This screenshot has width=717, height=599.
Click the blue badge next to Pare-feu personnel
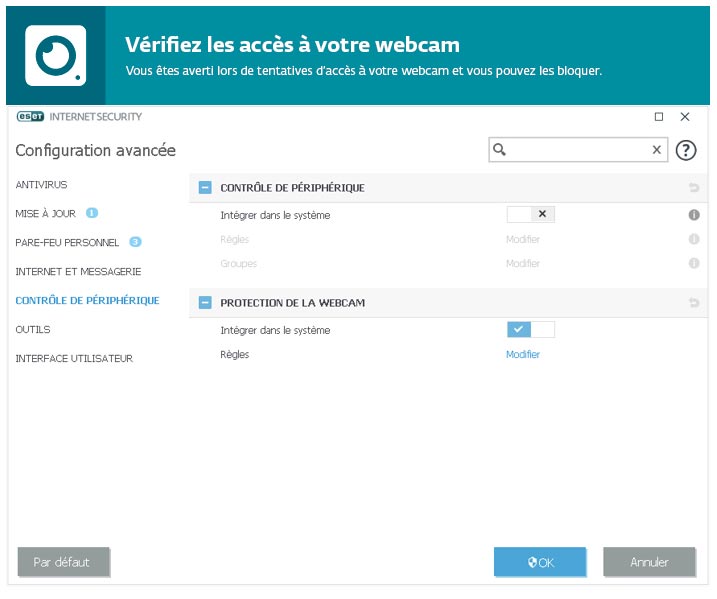[135, 242]
